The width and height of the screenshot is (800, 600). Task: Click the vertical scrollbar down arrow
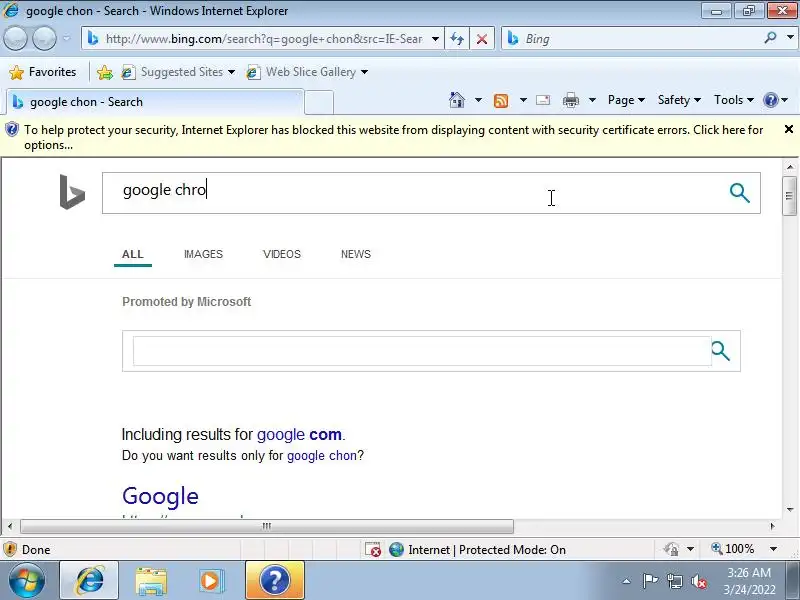[x=790, y=509]
